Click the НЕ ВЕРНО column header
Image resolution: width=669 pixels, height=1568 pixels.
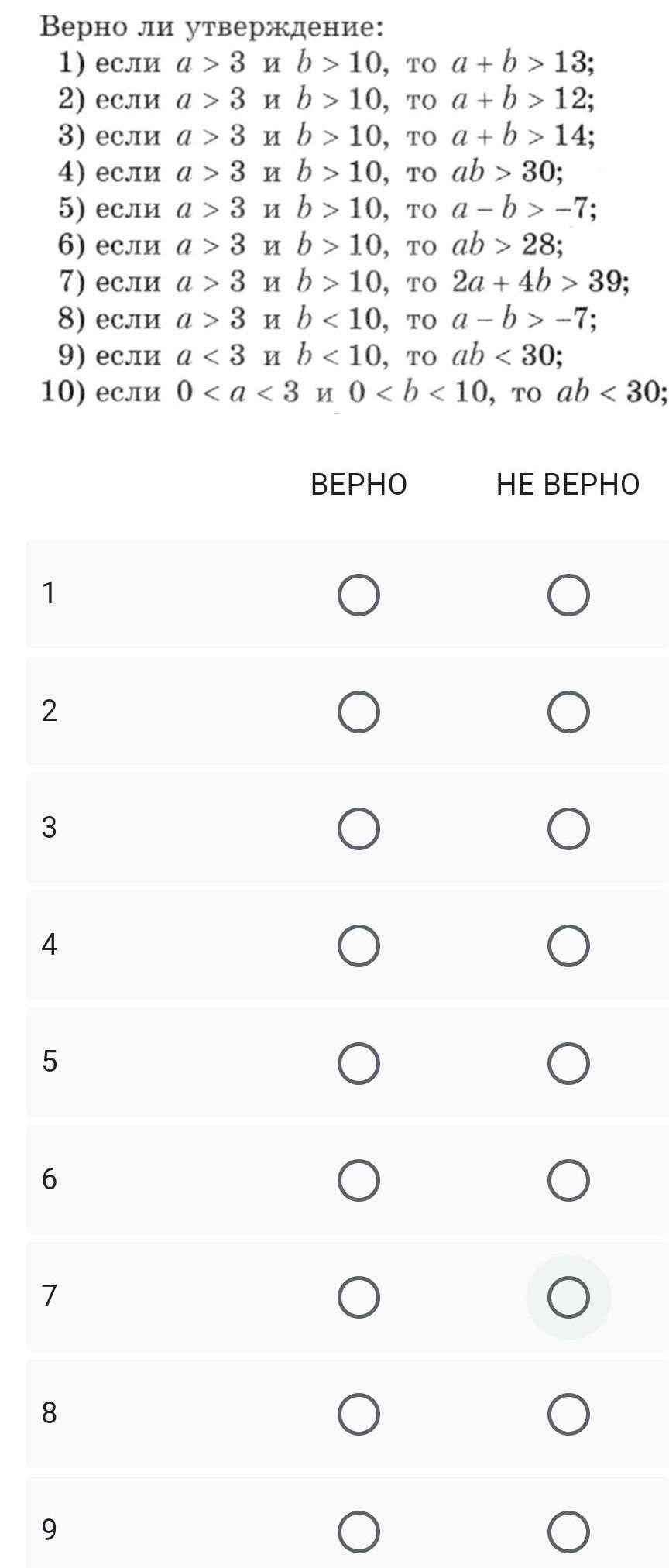tap(568, 485)
